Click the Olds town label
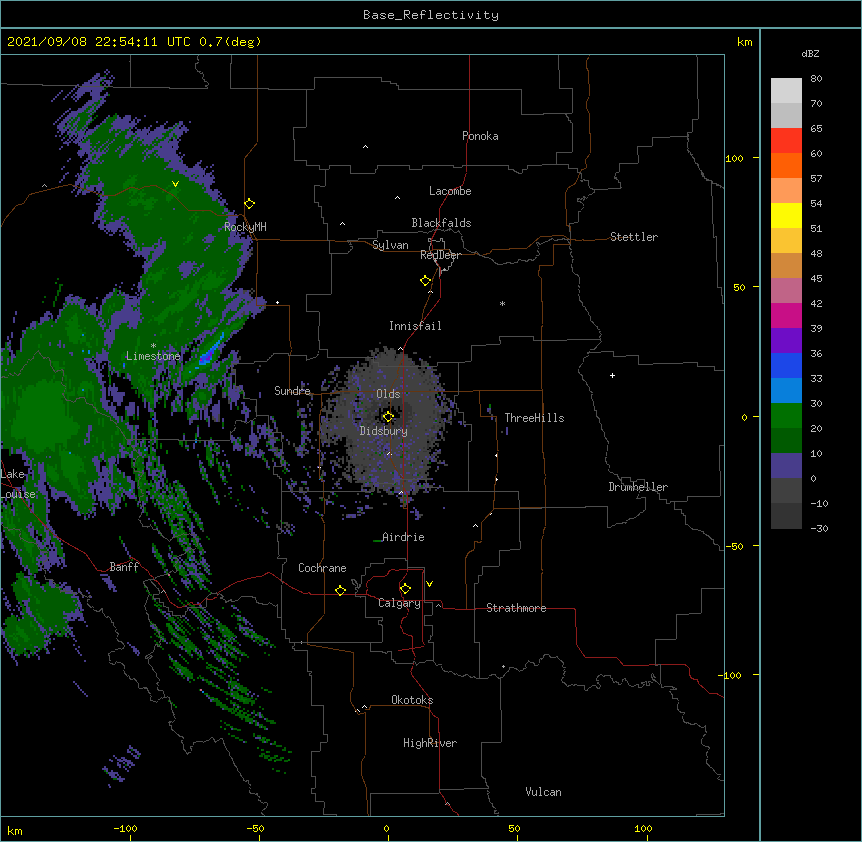 point(388,394)
